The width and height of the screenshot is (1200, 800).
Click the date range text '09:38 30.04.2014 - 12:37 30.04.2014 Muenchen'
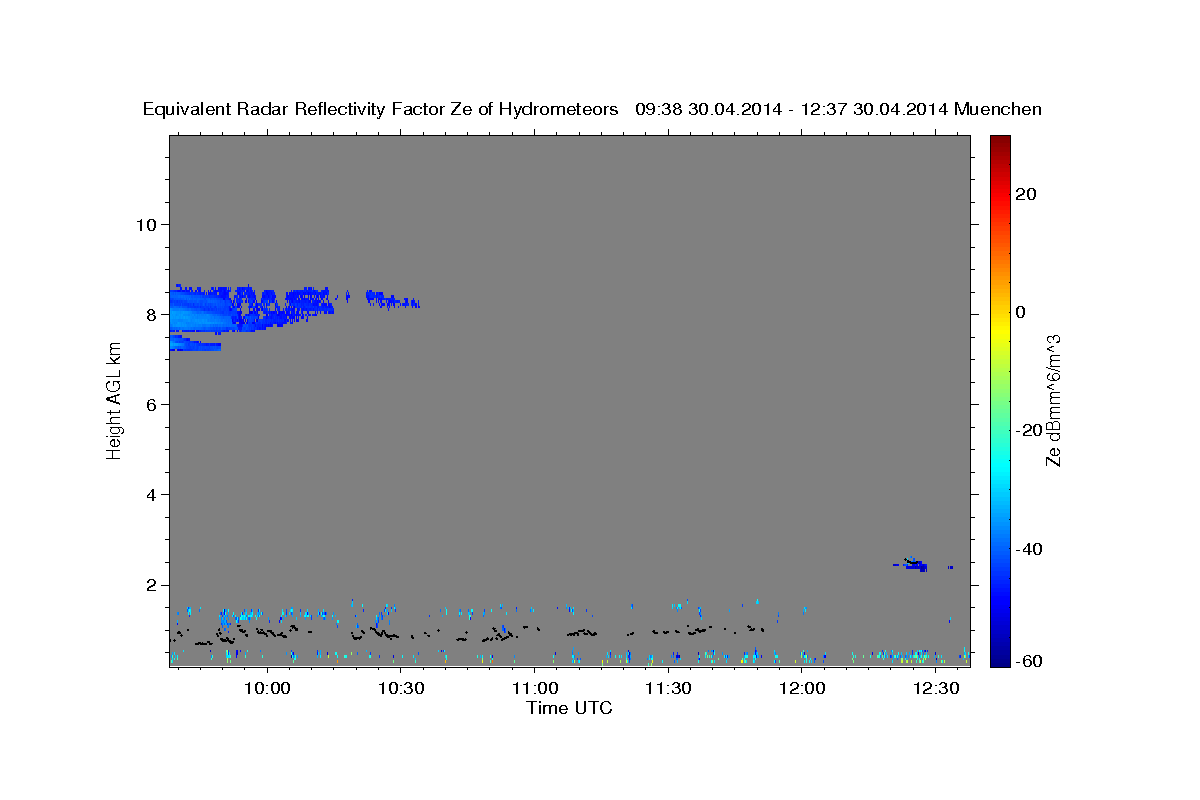click(838, 110)
